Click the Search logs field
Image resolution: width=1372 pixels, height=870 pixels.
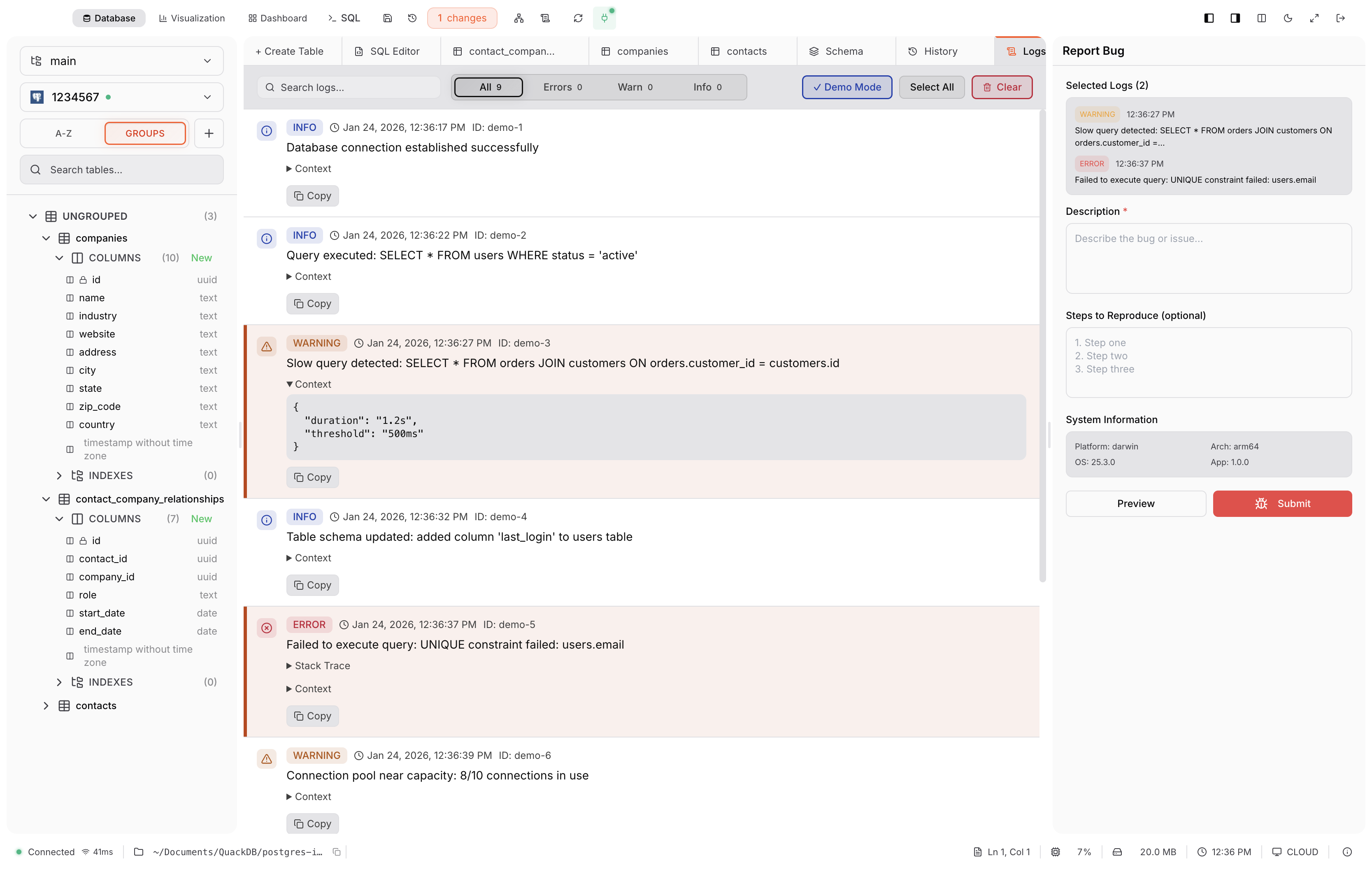click(x=349, y=87)
